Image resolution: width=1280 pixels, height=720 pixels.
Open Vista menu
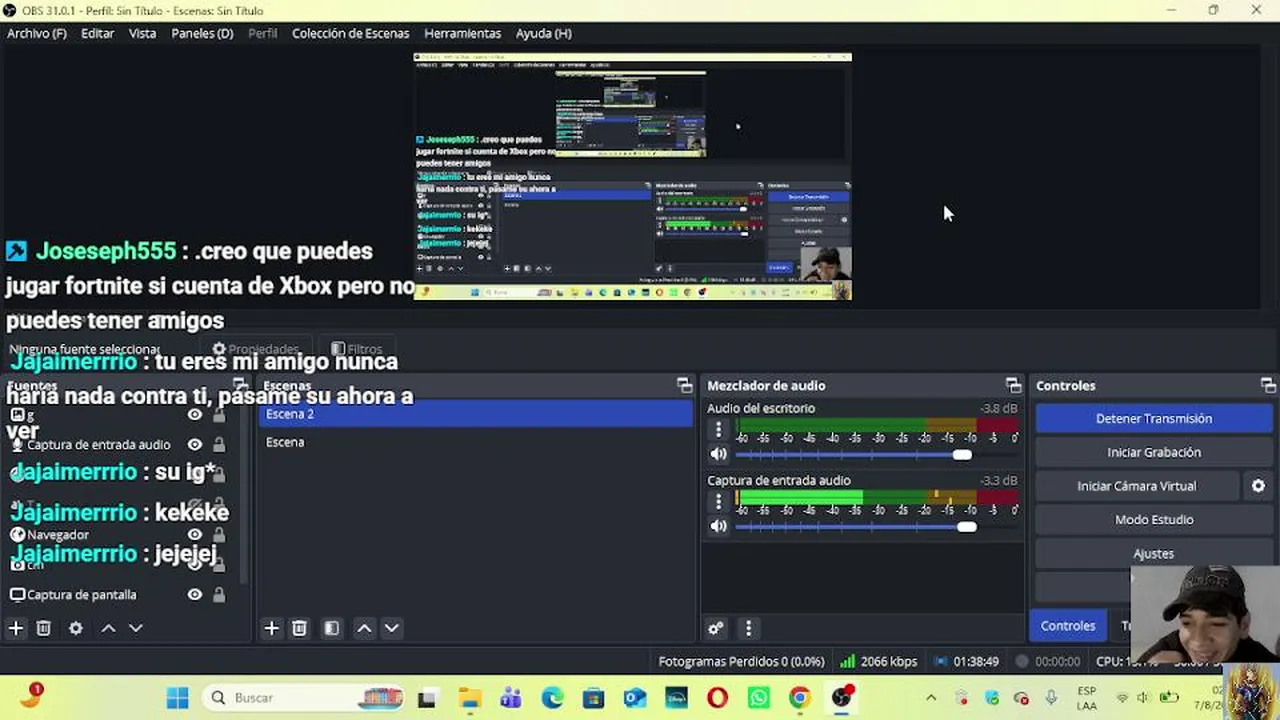142,33
